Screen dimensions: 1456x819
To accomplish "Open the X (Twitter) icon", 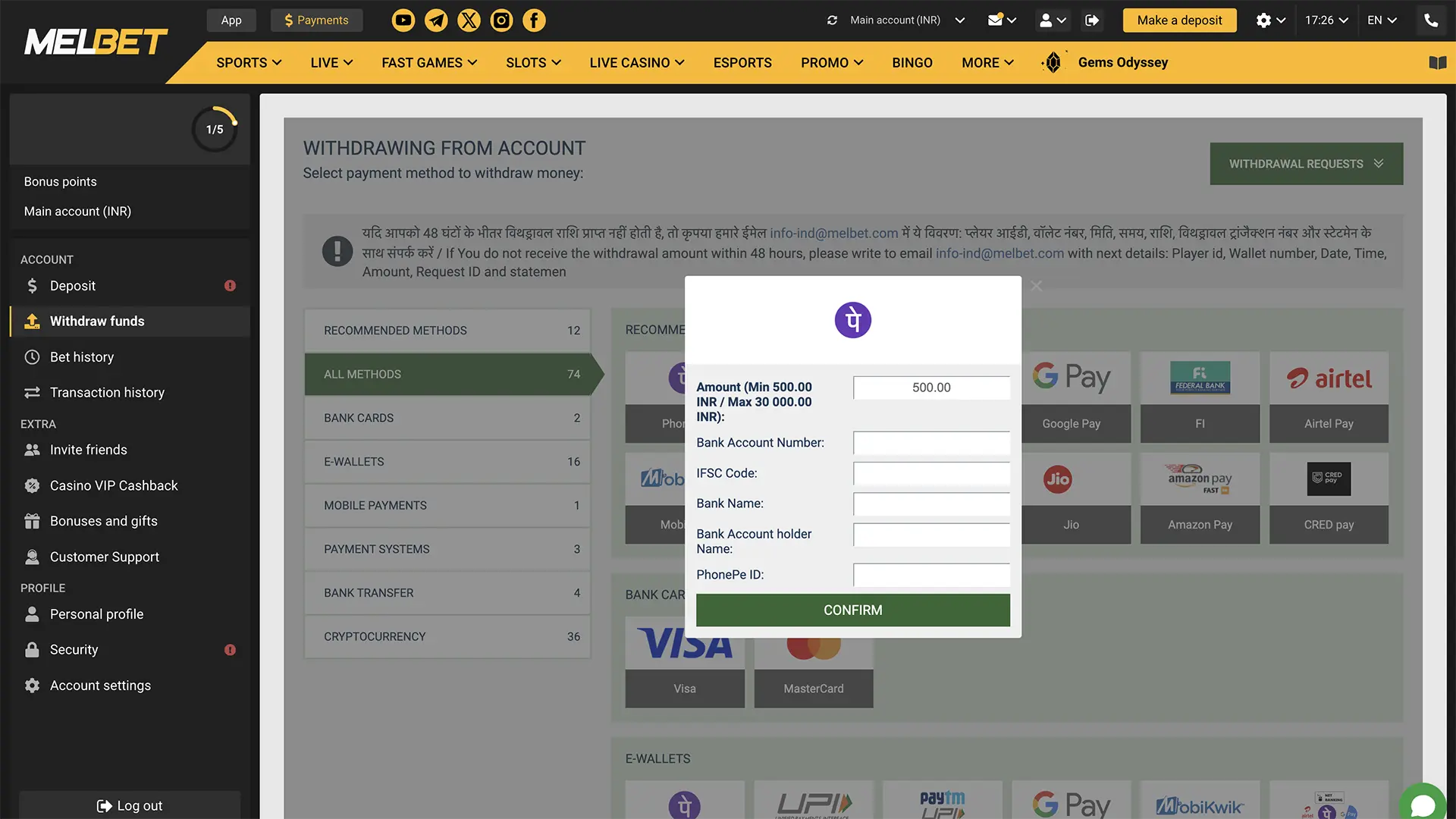I will point(469,20).
